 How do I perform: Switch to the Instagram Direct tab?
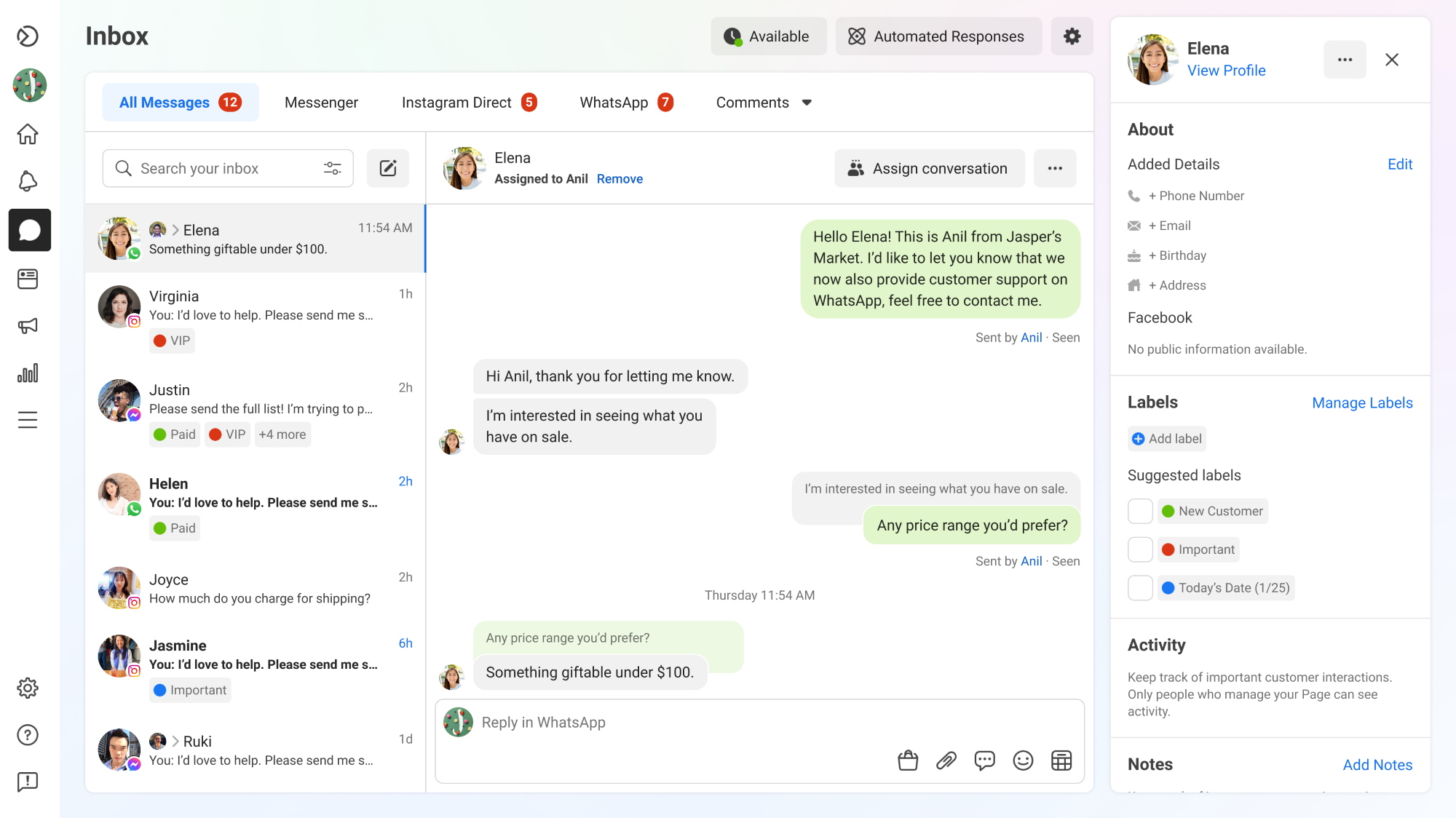(456, 103)
